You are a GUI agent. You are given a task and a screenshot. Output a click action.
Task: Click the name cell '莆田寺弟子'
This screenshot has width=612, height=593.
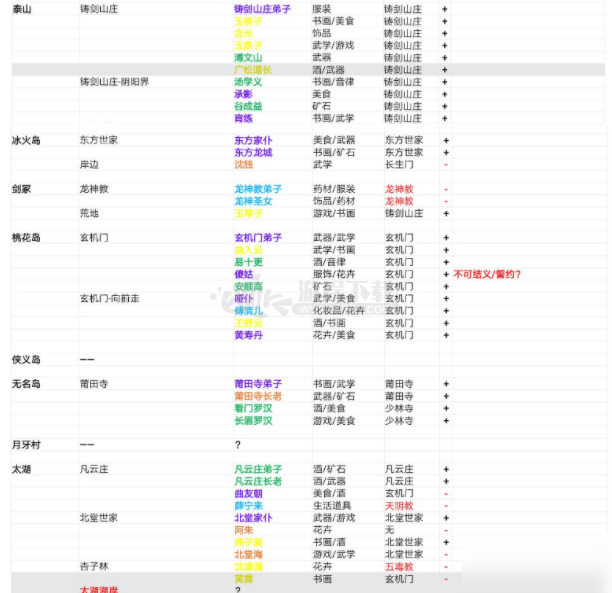click(258, 384)
